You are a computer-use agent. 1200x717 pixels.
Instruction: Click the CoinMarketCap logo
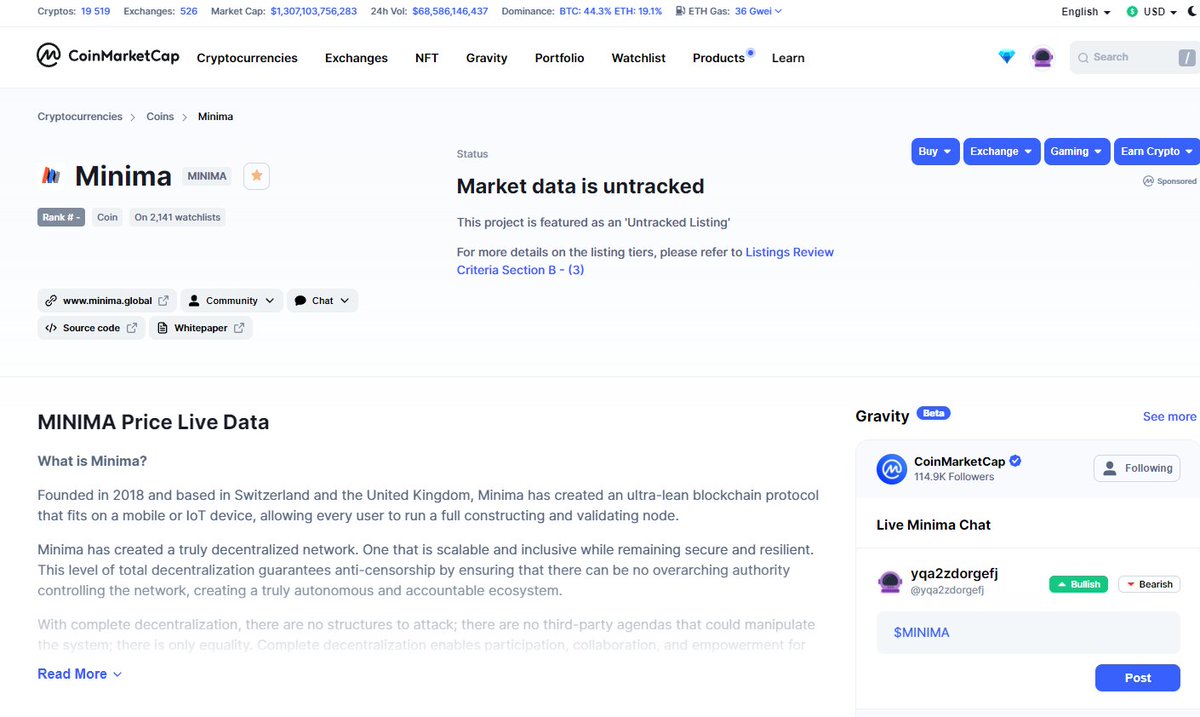(x=108, y=56)
